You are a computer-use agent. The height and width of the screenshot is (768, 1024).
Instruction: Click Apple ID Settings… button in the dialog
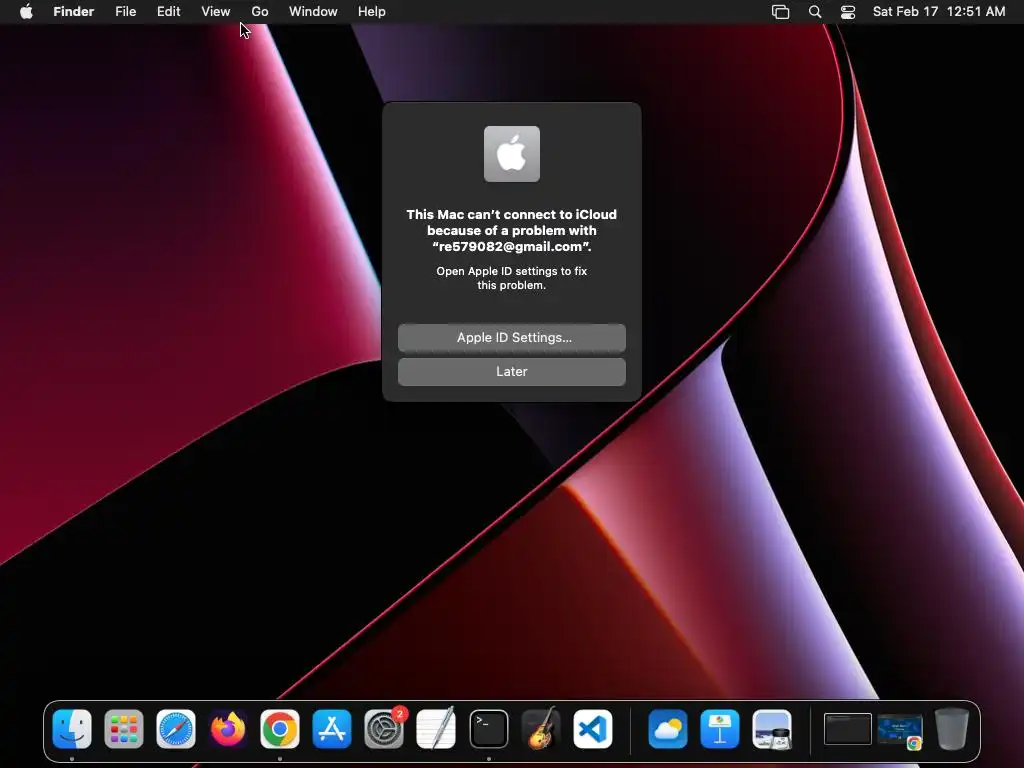point(512,338)
